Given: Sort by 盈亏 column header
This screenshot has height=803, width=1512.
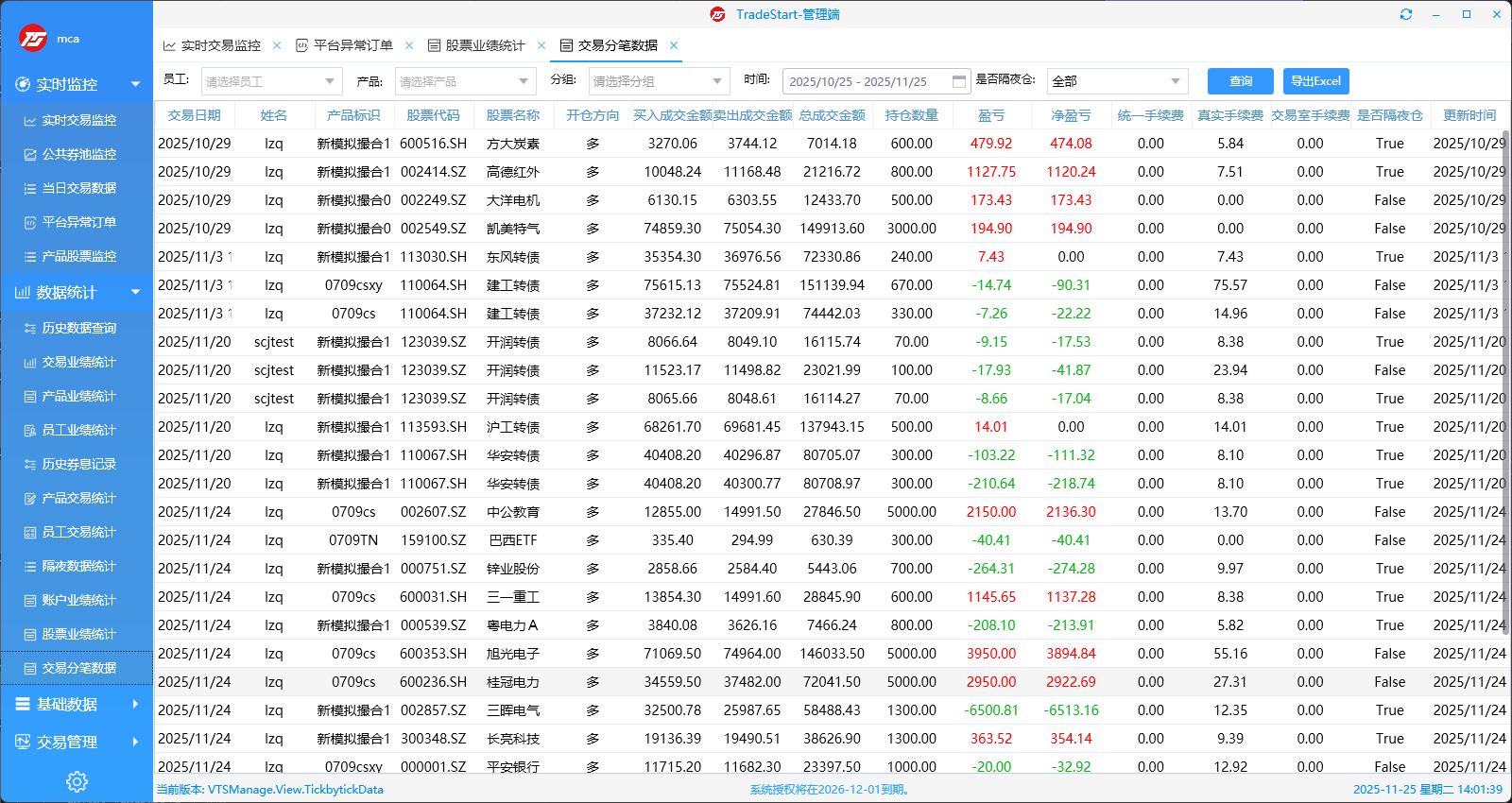Looking at the screenshot, I should (991, 115).
